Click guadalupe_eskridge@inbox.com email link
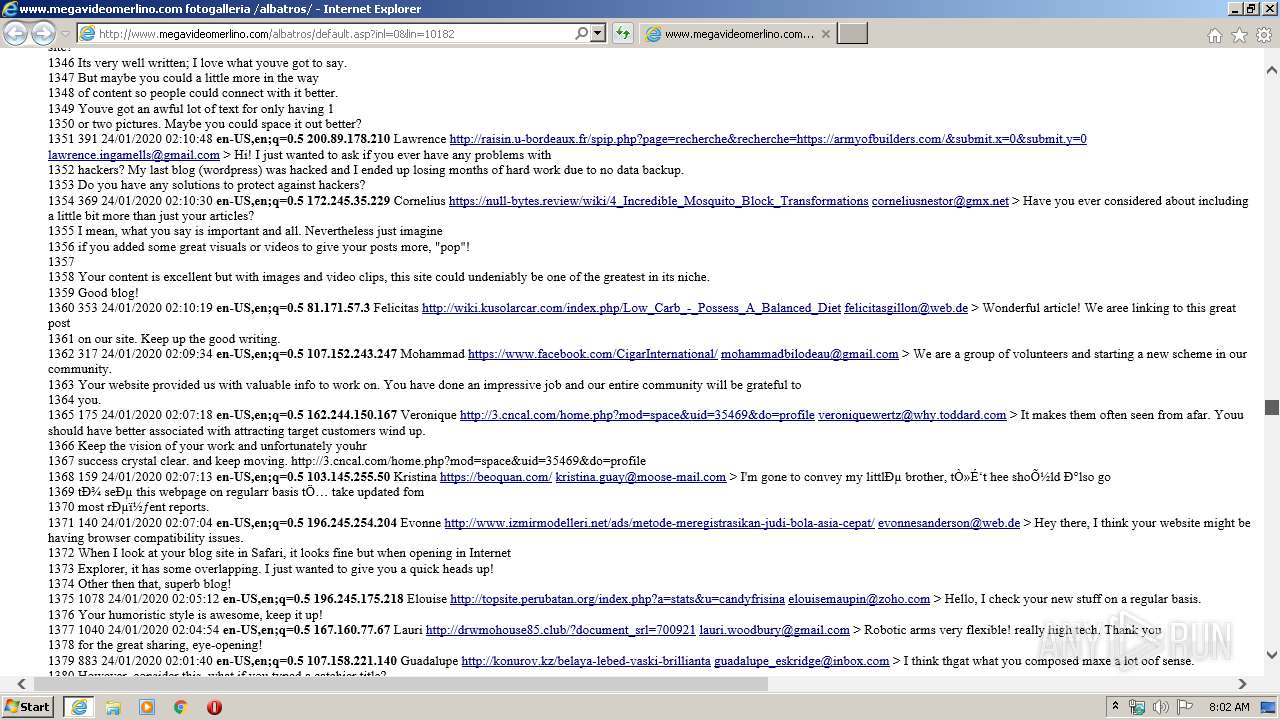The width and height of the screenshot is (1280, 720). pyautogui.click(x=801, y=661)
